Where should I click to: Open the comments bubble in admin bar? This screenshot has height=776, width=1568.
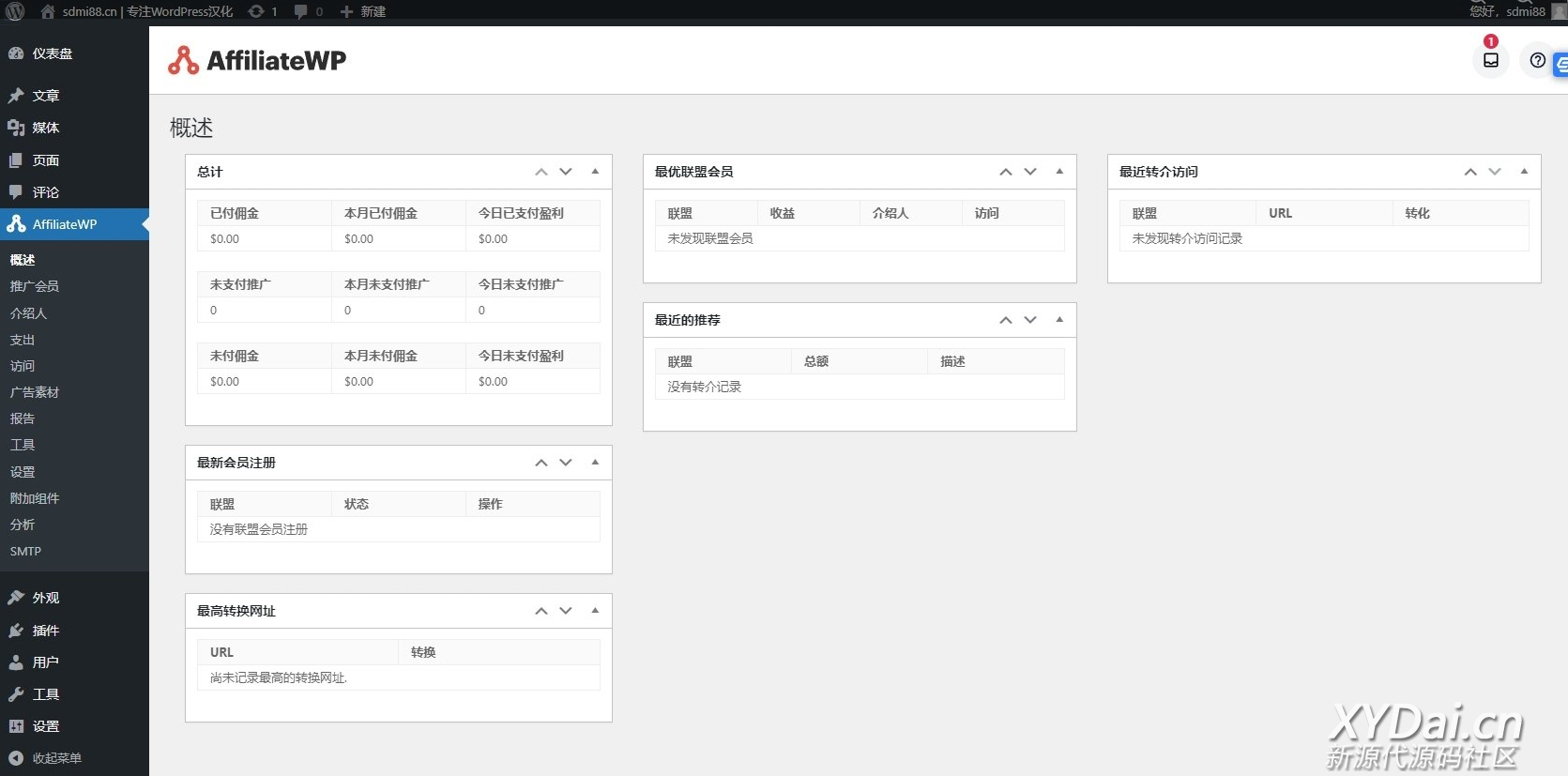click(308, 11)
